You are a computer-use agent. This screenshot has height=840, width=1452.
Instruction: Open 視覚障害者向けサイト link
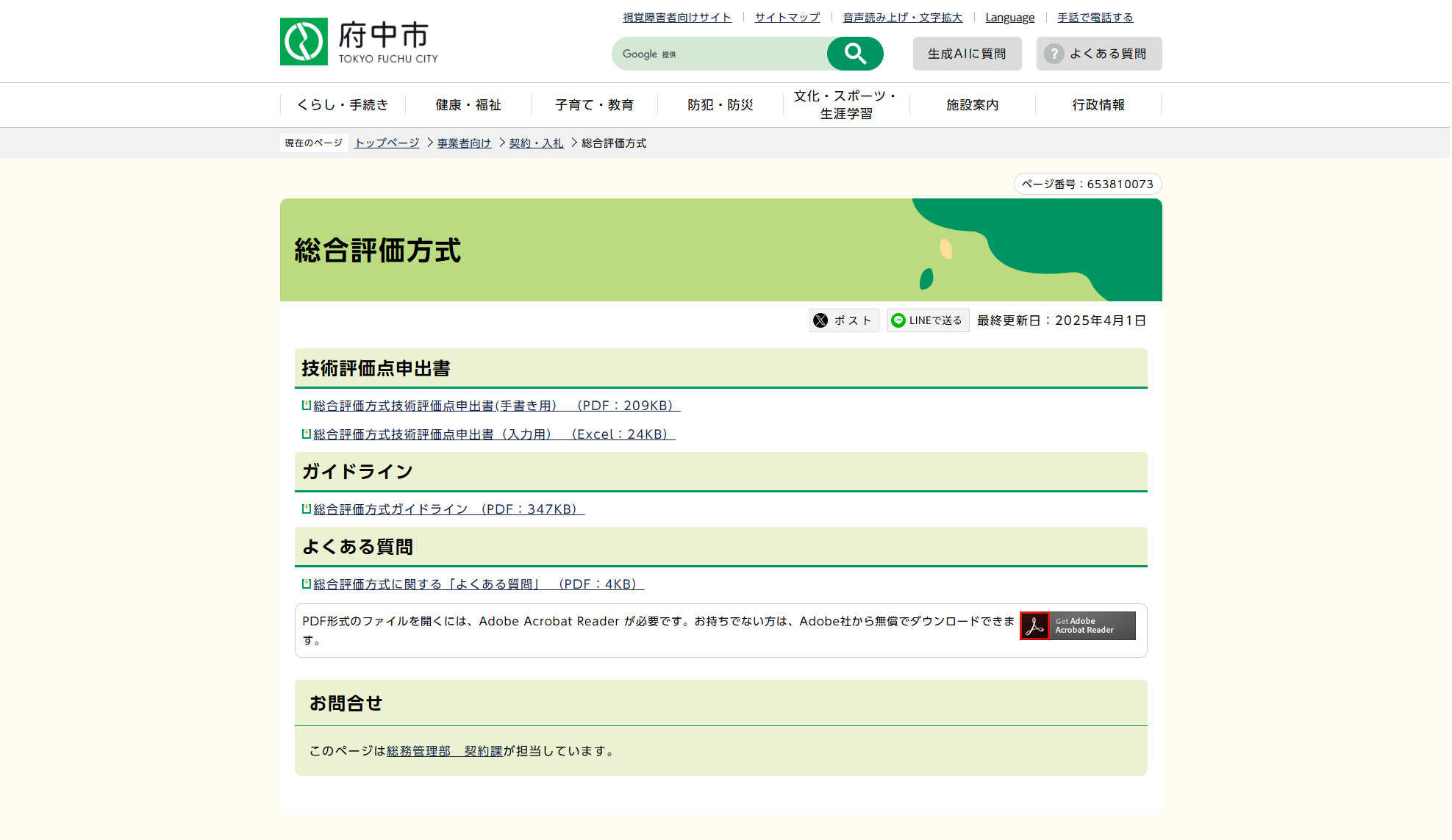[x=677, y=18]
